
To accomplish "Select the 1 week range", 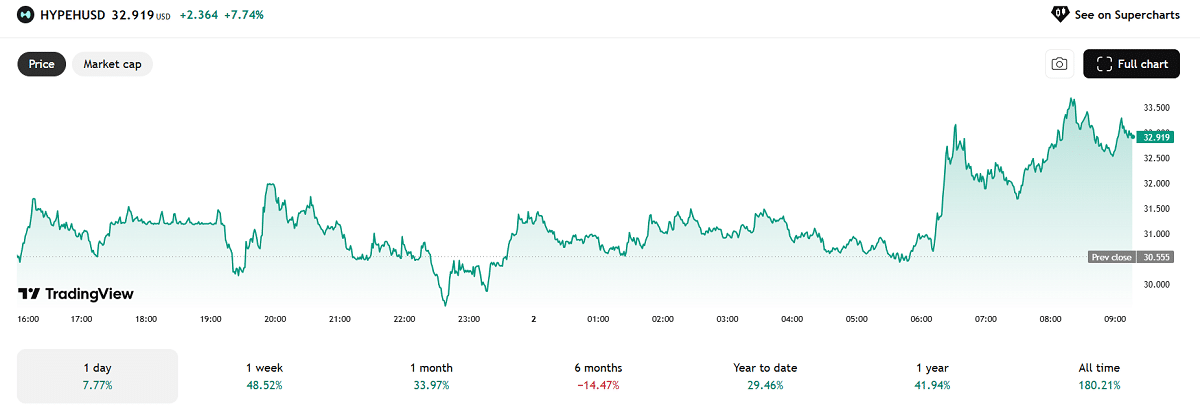I will coord(264,376).
